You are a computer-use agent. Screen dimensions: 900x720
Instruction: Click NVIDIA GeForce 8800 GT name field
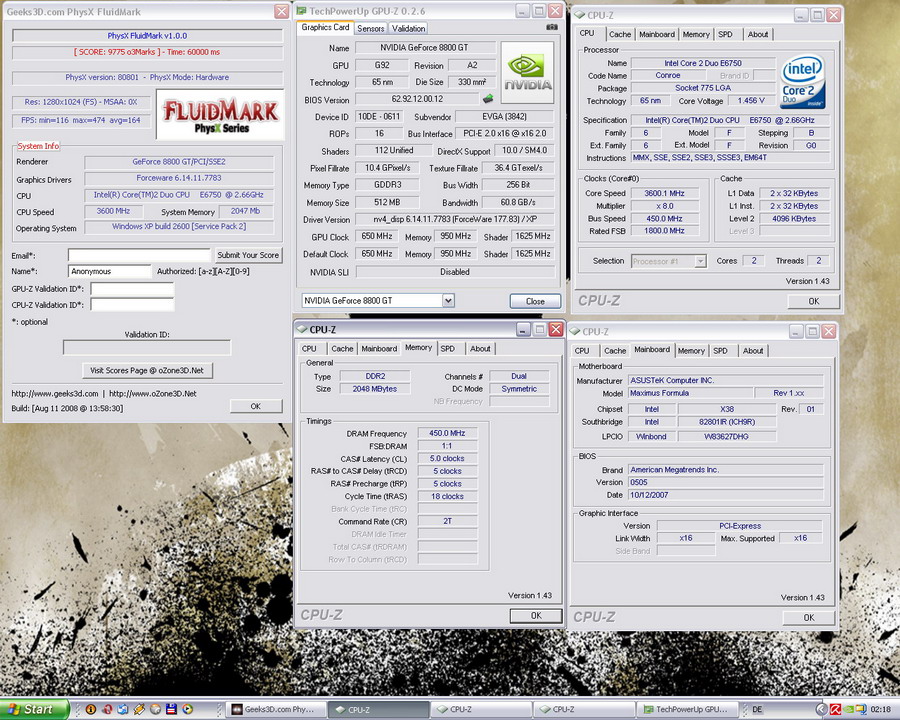[425, 48]
